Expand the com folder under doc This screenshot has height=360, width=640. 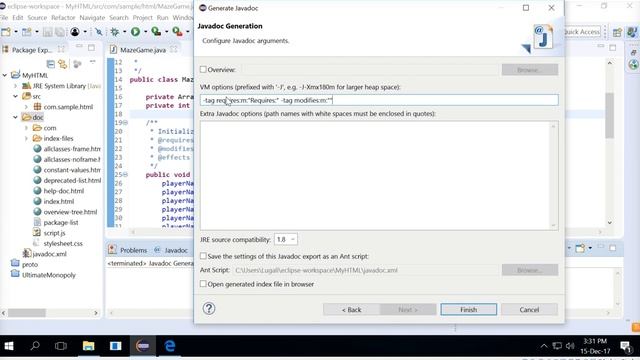point(27,128)
